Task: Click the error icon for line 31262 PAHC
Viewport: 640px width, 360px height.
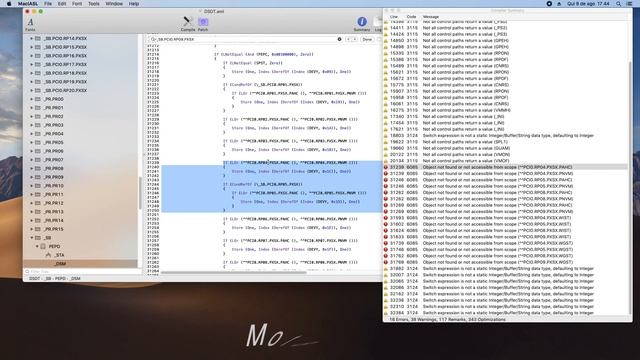Action: point(386,192)
